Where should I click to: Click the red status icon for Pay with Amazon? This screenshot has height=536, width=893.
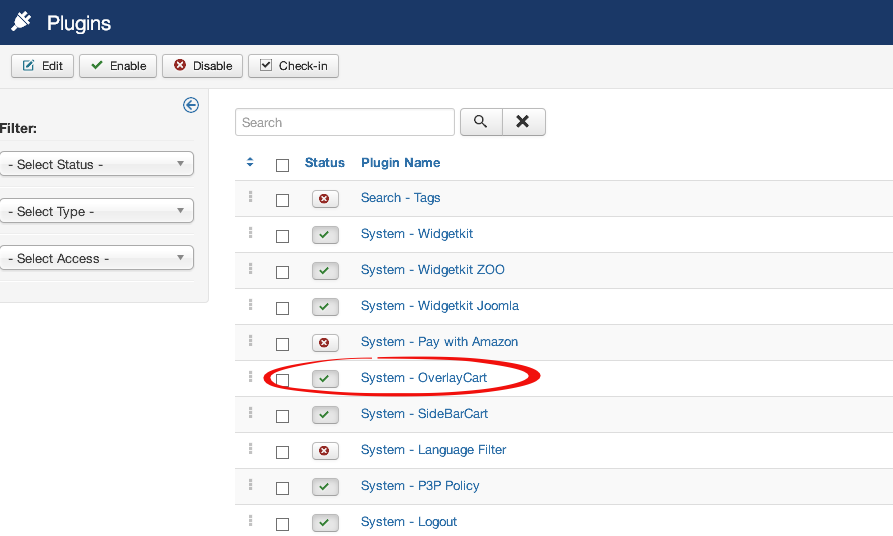(324, 343)
